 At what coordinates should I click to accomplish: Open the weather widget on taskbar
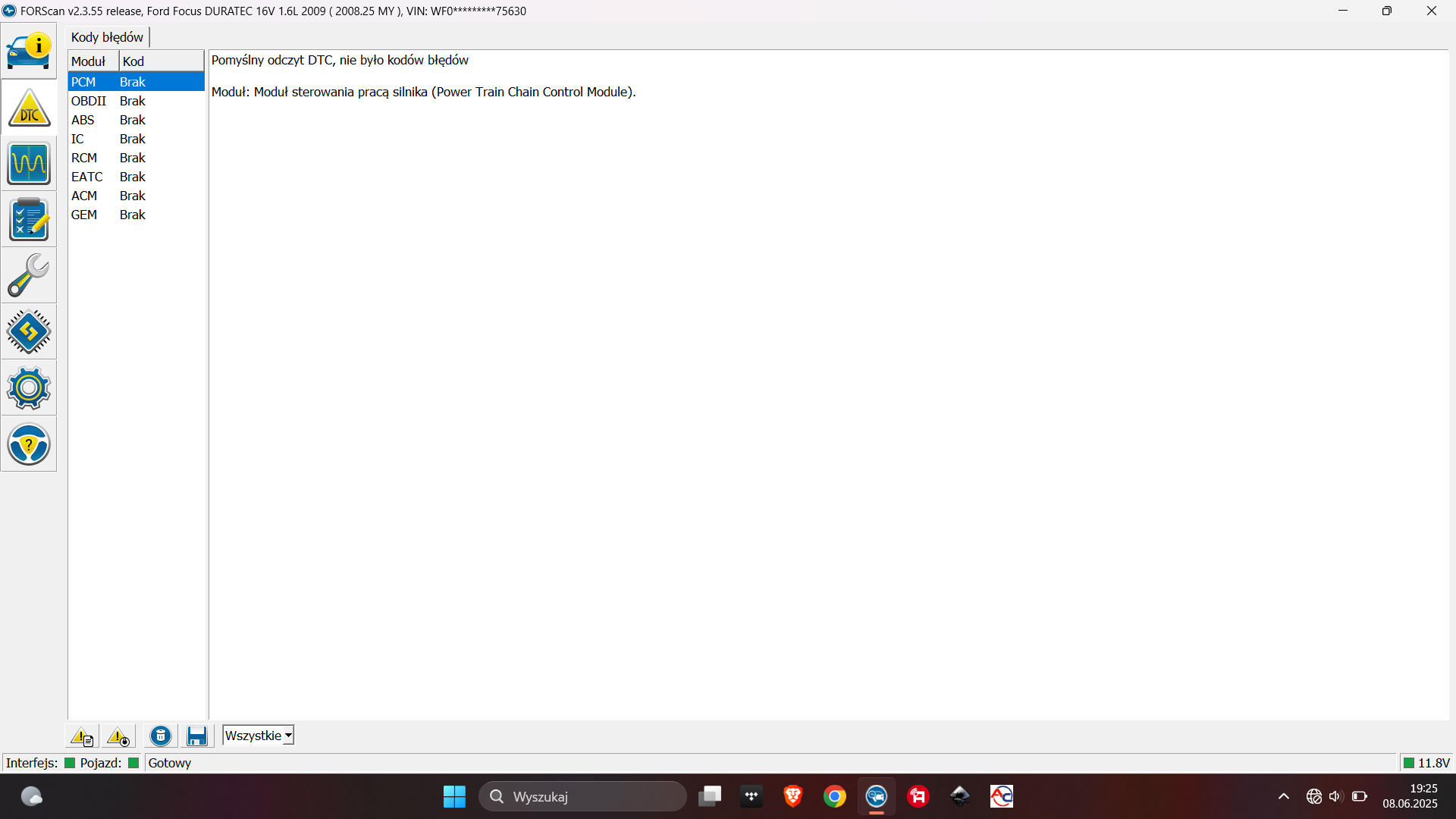coord(31,796)
